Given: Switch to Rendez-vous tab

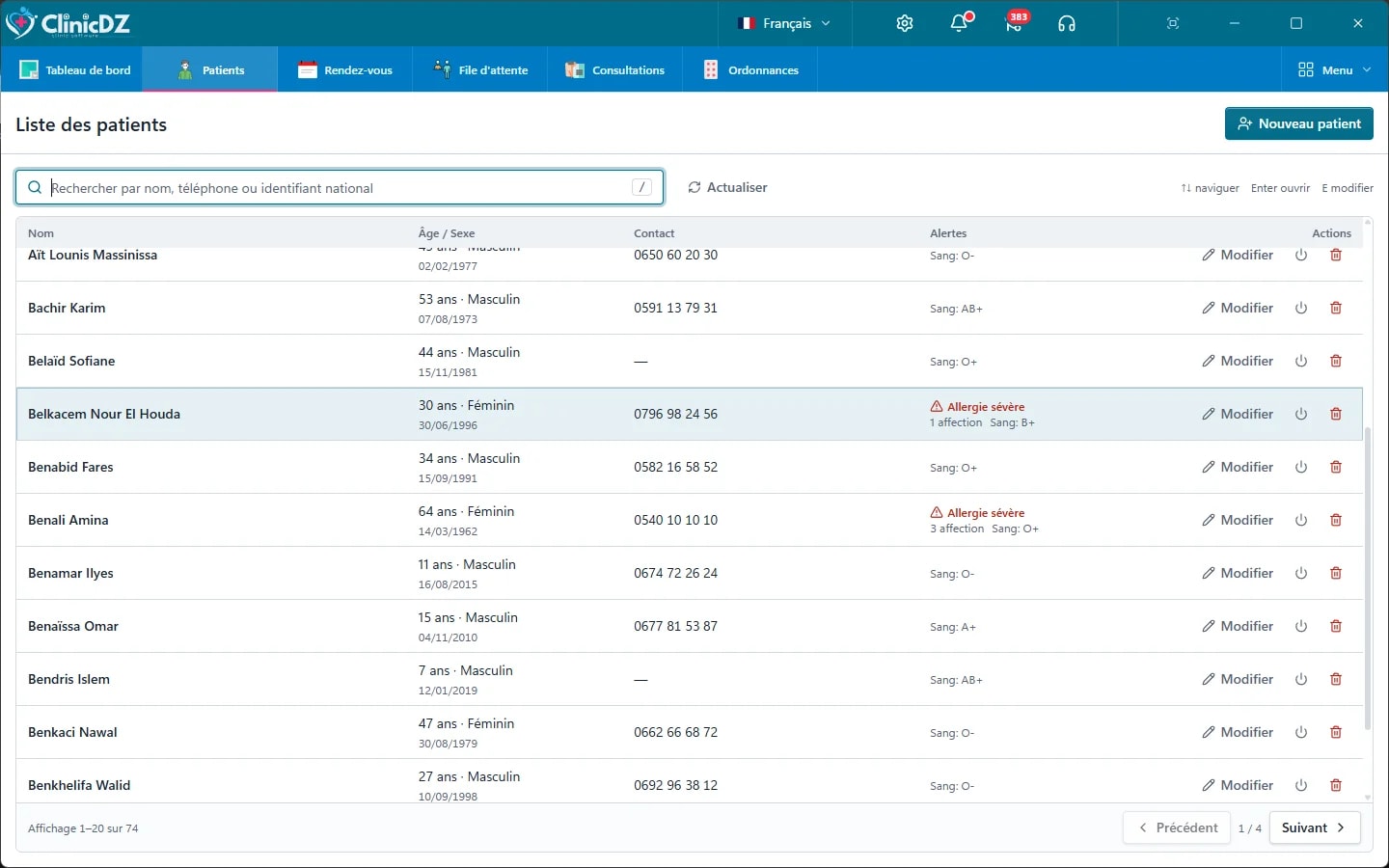Looking at the screenshot, I should click(x=345, y=69).
